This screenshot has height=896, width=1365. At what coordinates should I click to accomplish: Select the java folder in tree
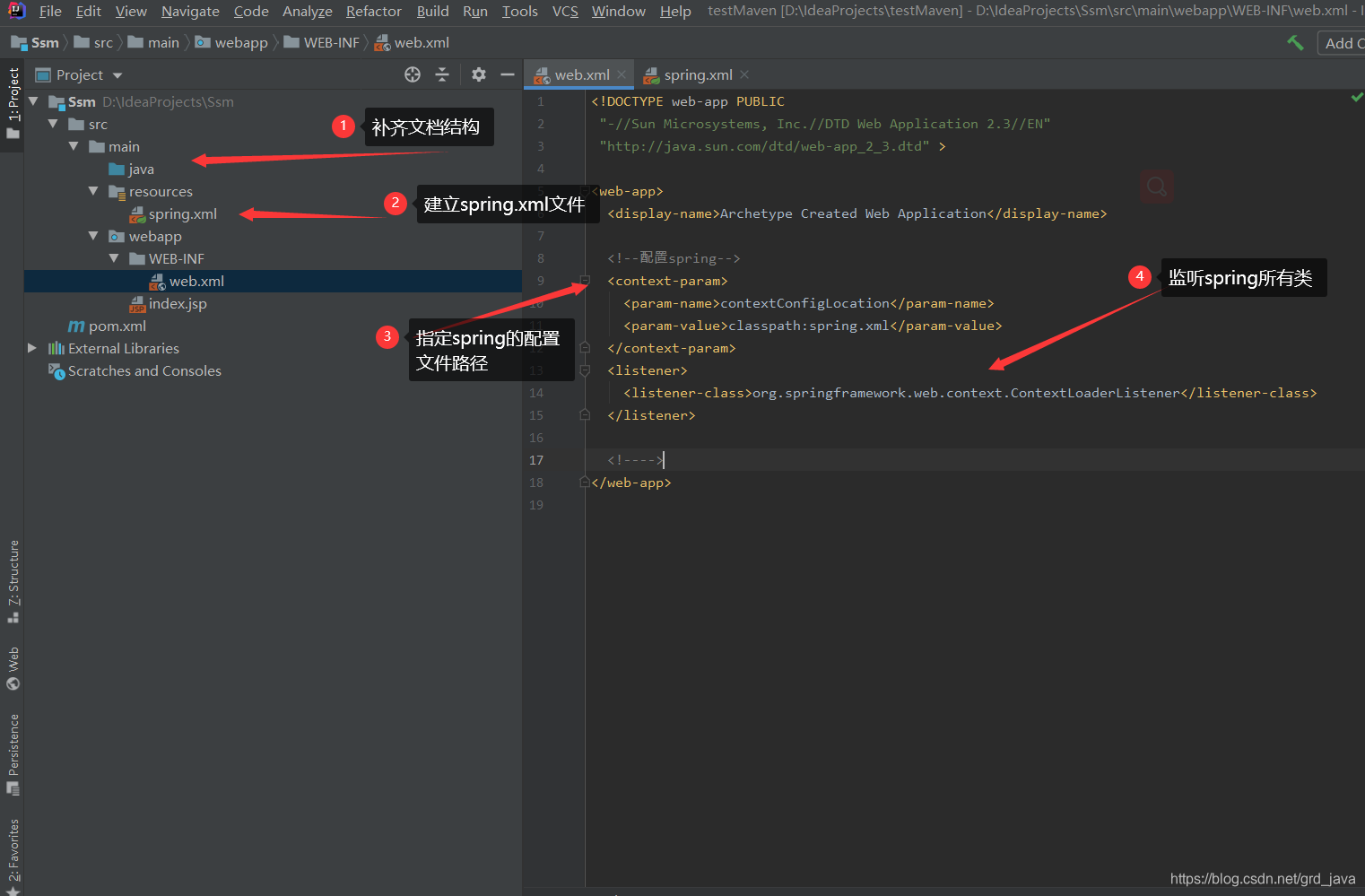(131, 169)
